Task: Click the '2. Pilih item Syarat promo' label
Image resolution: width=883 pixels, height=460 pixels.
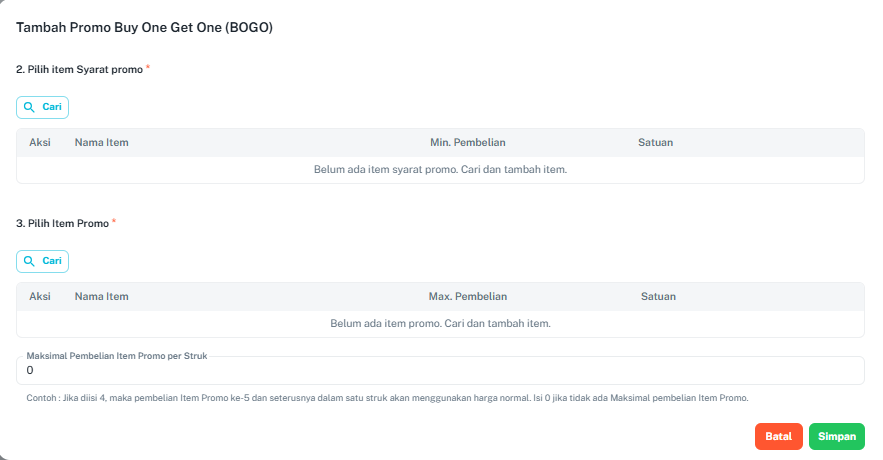Action: tap(80, 69)
